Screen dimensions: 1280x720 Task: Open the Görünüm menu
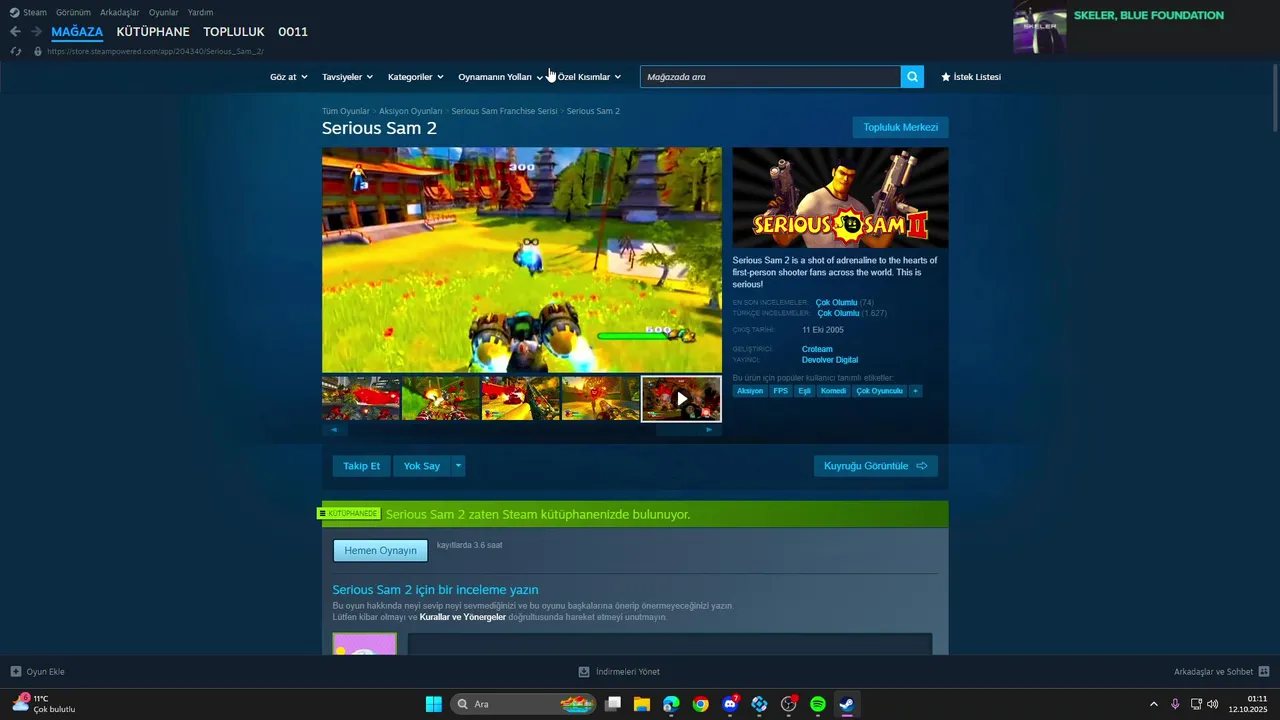73,12
